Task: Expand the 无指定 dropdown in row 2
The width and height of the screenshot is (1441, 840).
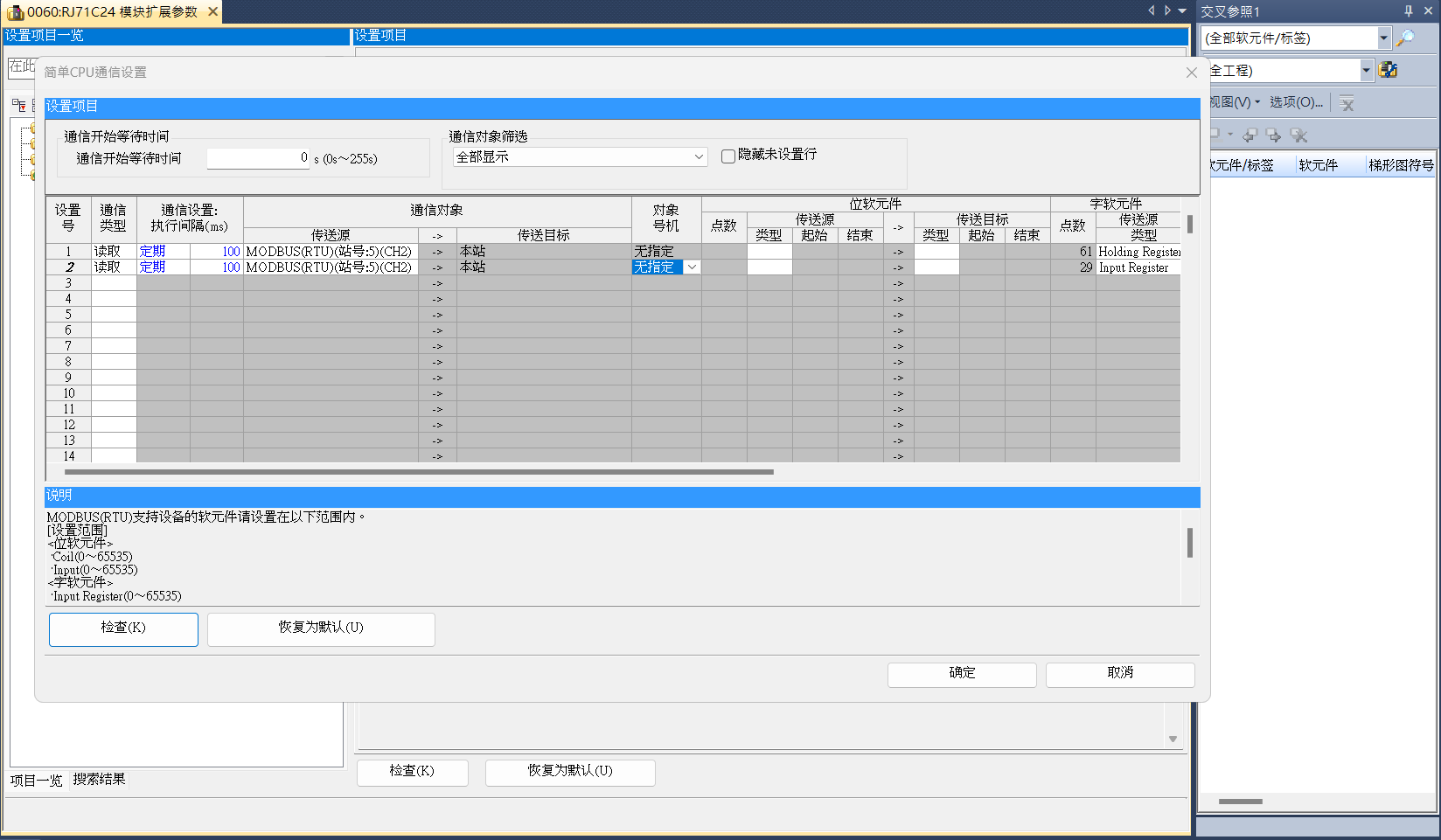Action: [692, 267]
